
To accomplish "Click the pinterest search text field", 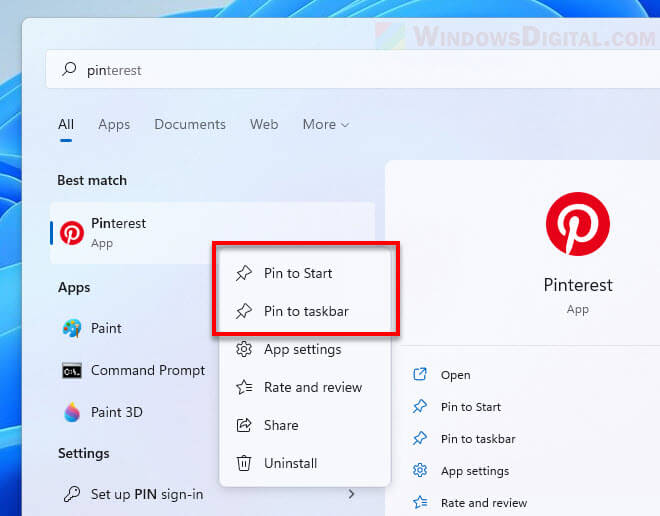I will 353,69.
